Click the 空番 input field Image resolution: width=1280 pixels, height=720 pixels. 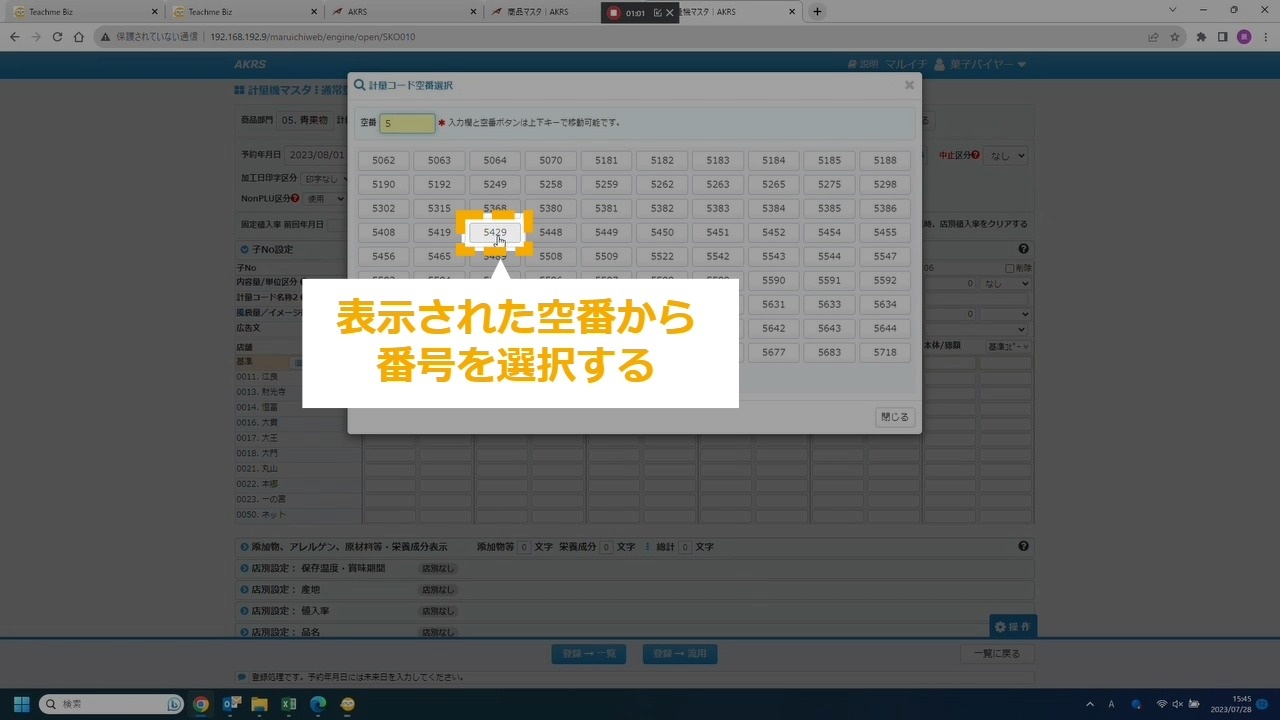407,123
